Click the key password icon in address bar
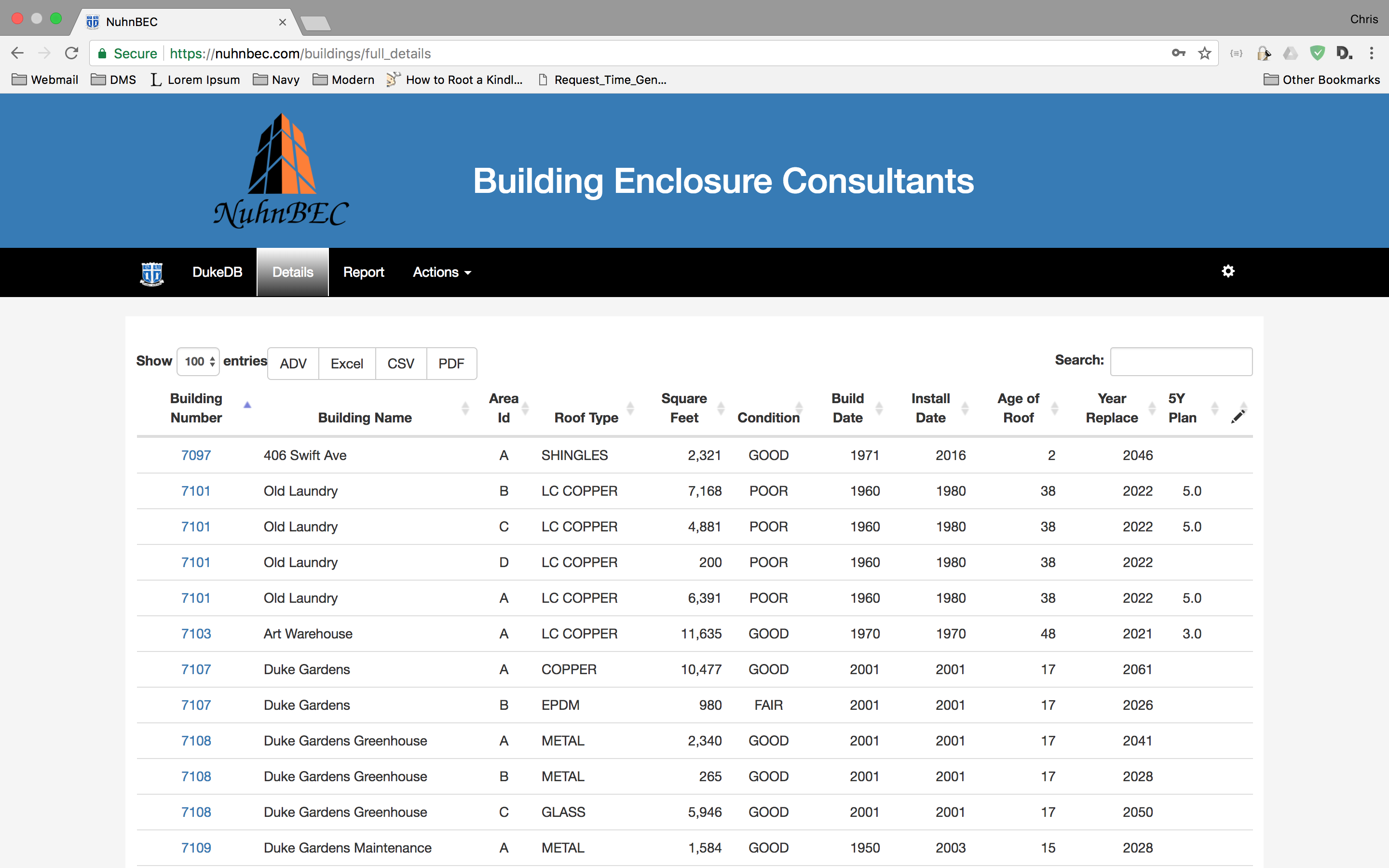This screenshot has height=868, width=1389. [1178, 54]
